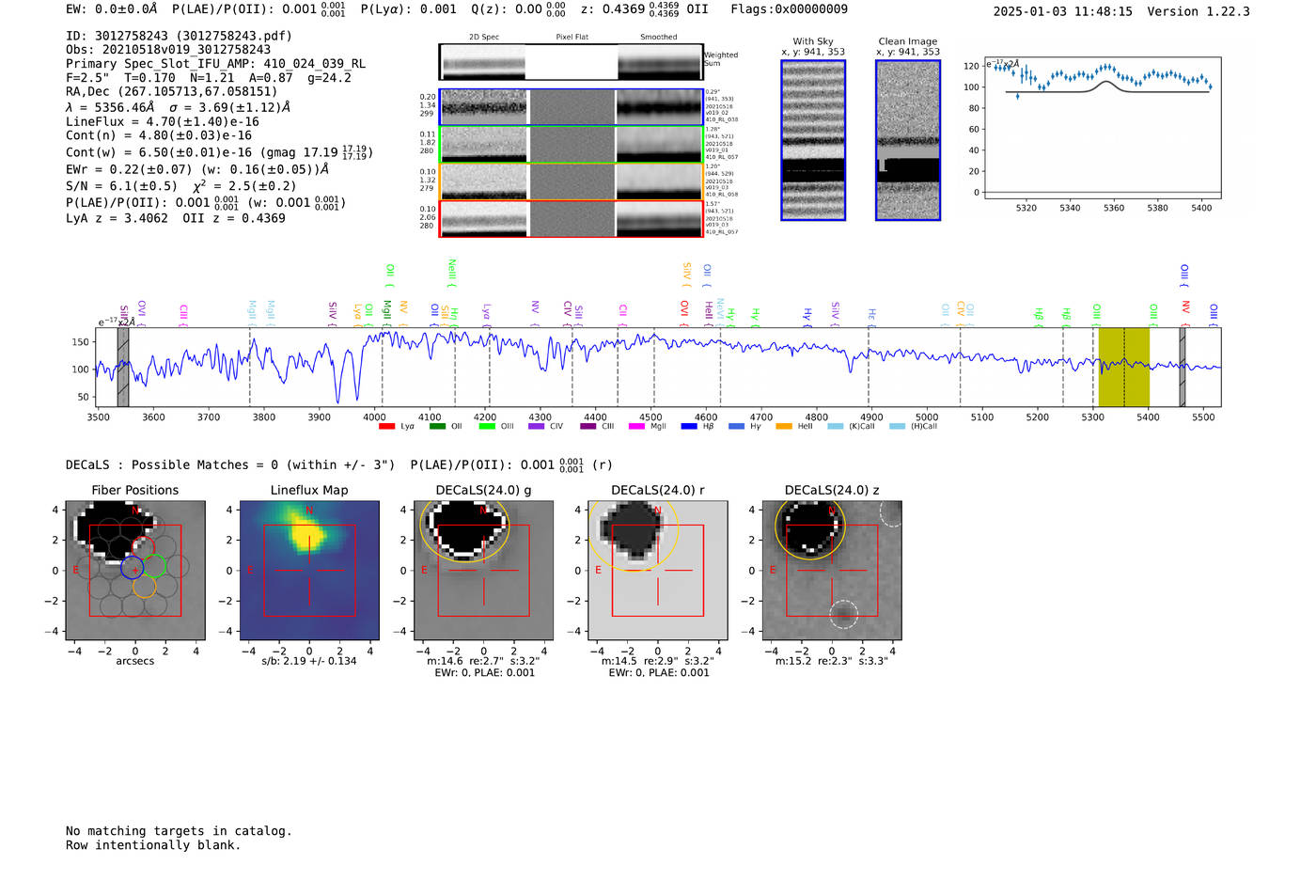Image resolution: width=1316 pixels, height=896 pixels.
Task: Click the 'Pixel Flat' column header
Action: [x=572, y=38]
